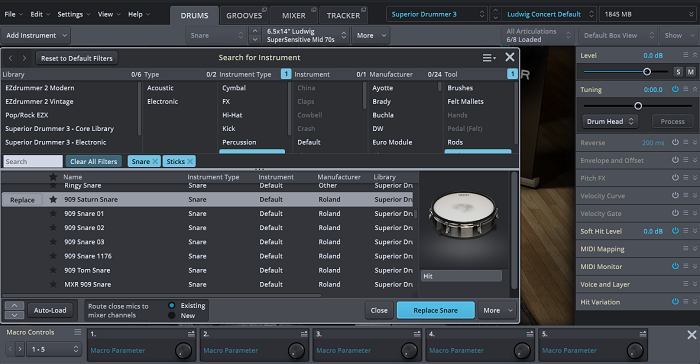The width and height of the screenshot is (700, 364).
Task: Open the Default Box View dropdown
Action: pyautogui.click(x=618, y=35)
